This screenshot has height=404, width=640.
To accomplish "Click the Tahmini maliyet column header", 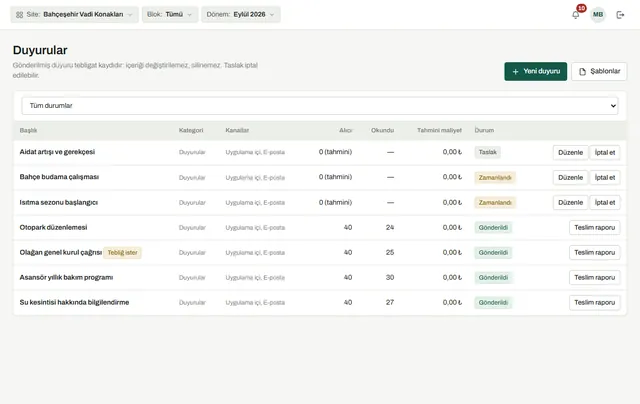I will [x=439, y=130].
